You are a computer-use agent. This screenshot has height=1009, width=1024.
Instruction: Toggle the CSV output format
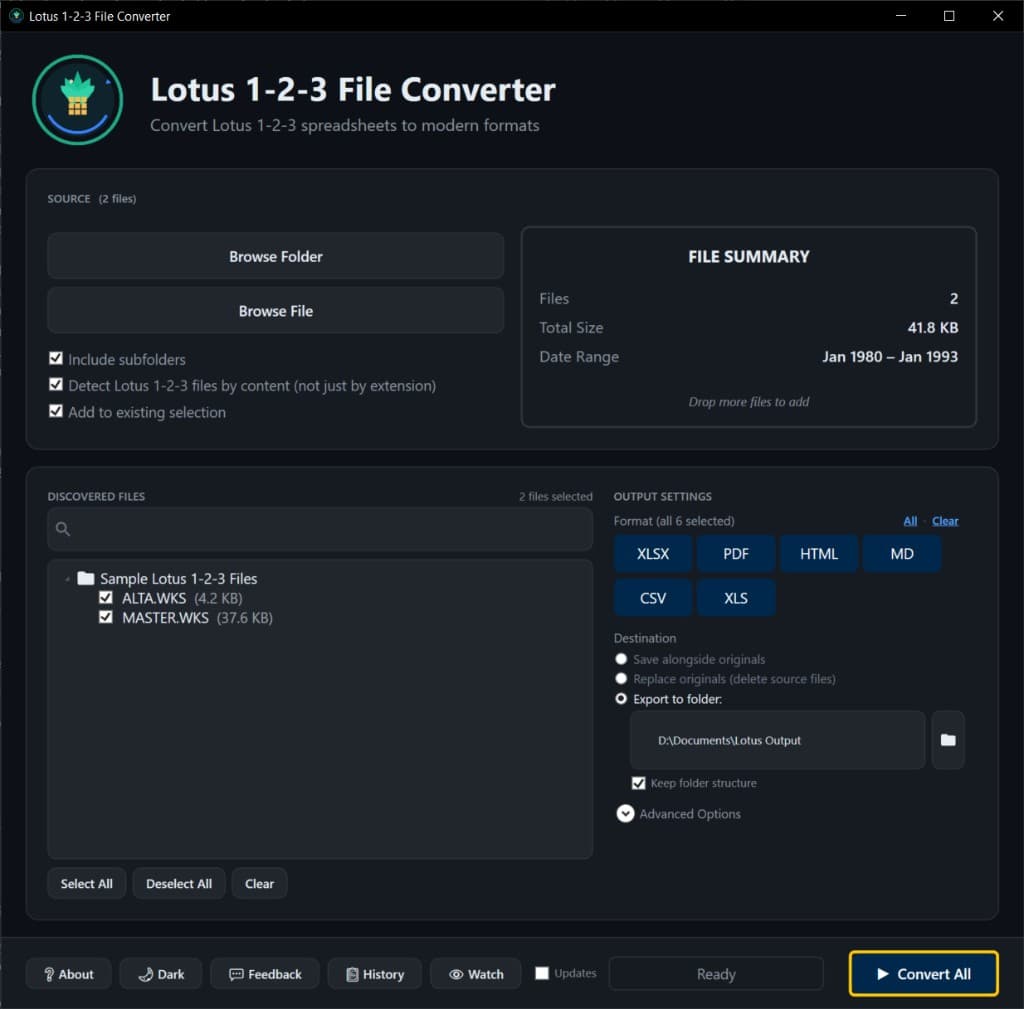[652, 598]
